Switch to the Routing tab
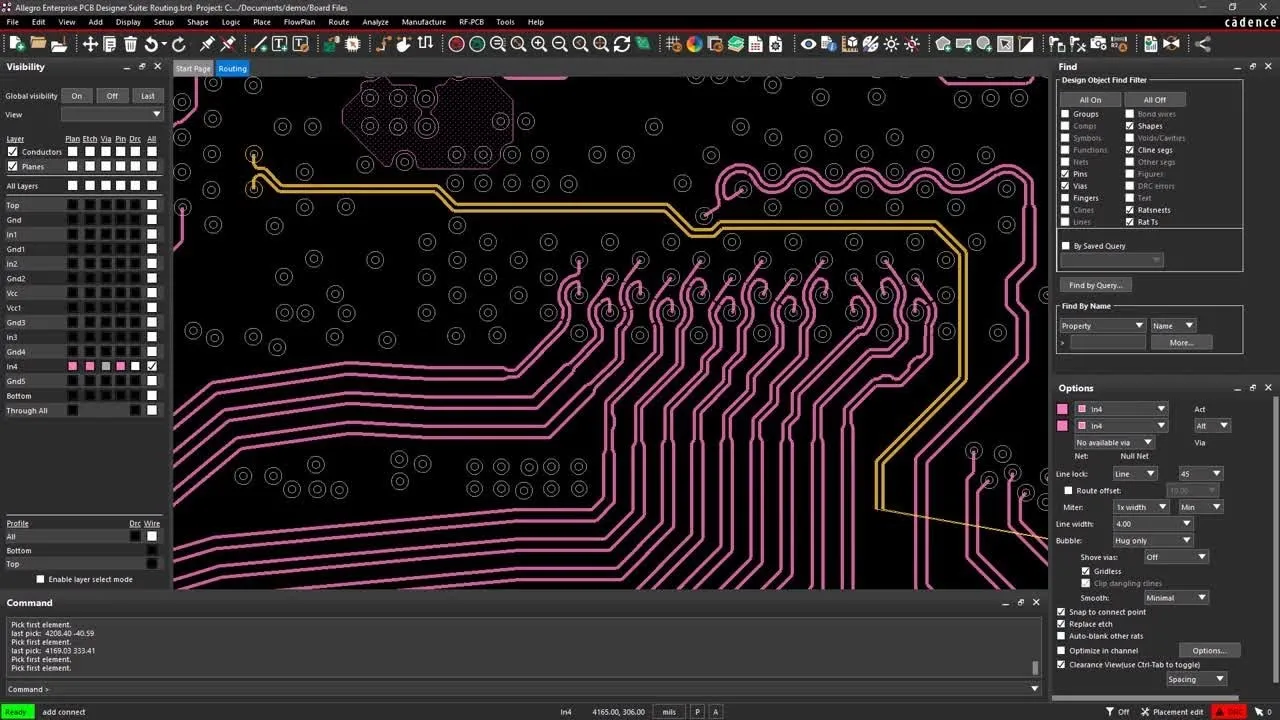This screenshot has width=1280, height=720. 232,68
